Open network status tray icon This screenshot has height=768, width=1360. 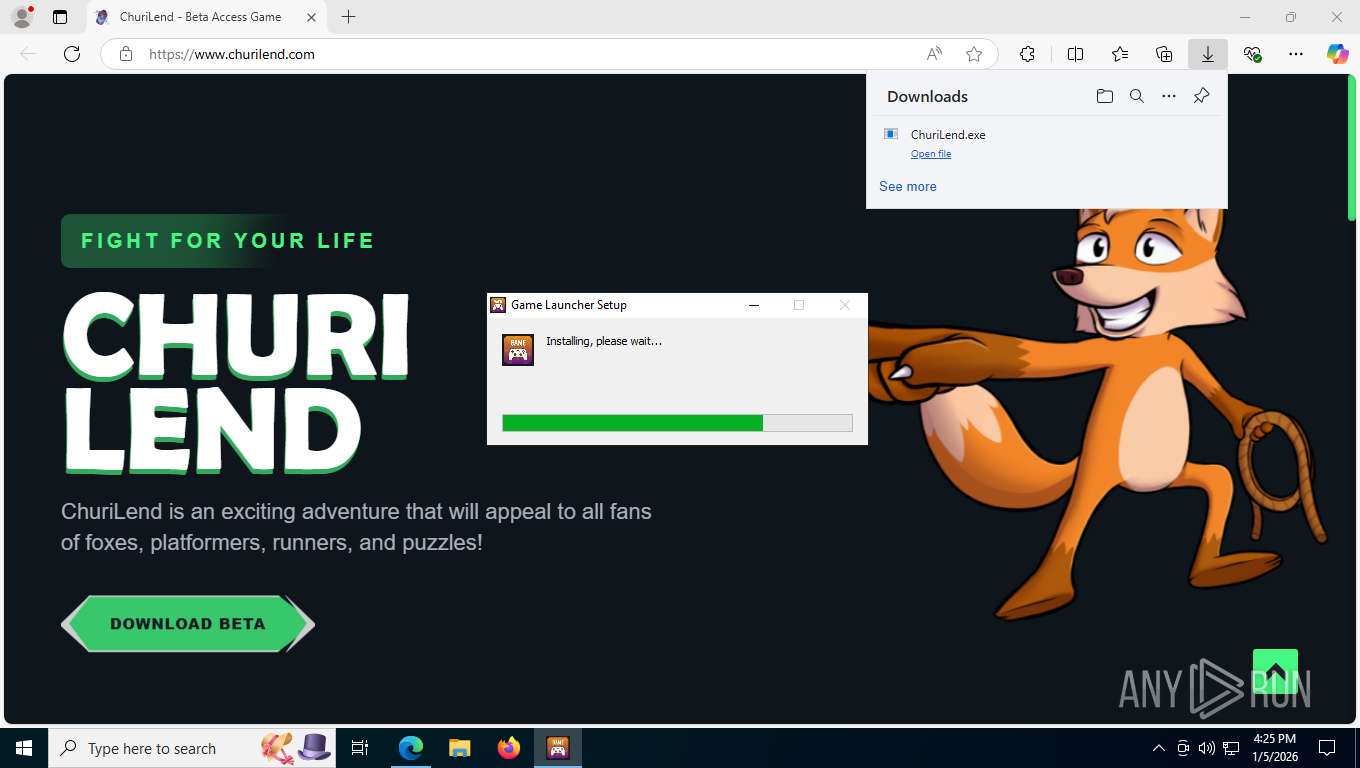(x=1231, y=748)
